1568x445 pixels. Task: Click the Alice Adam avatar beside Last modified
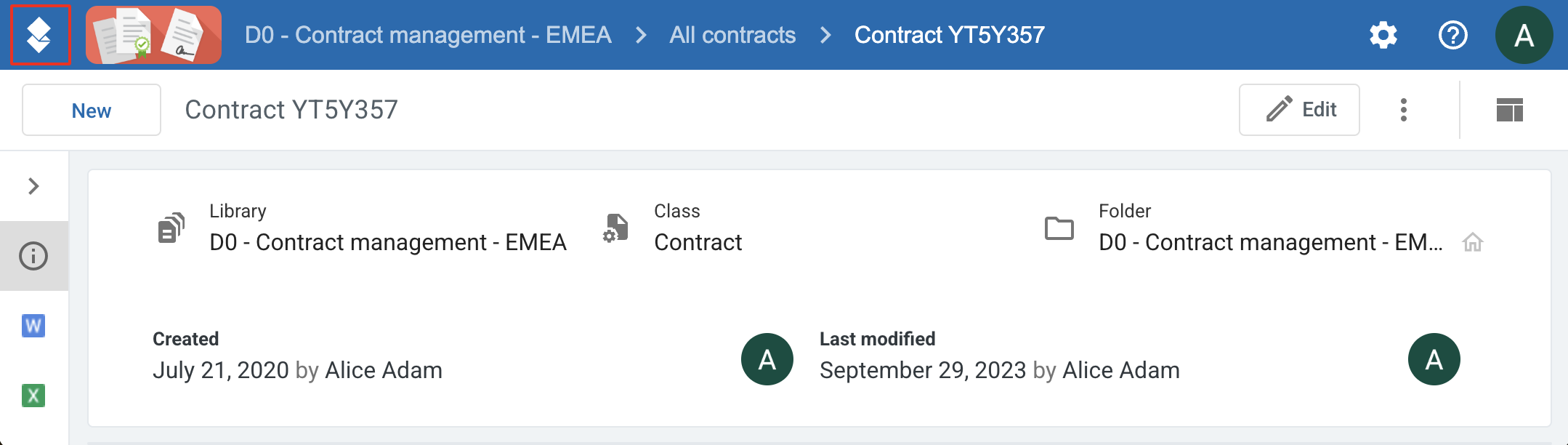coord(1434,359)
